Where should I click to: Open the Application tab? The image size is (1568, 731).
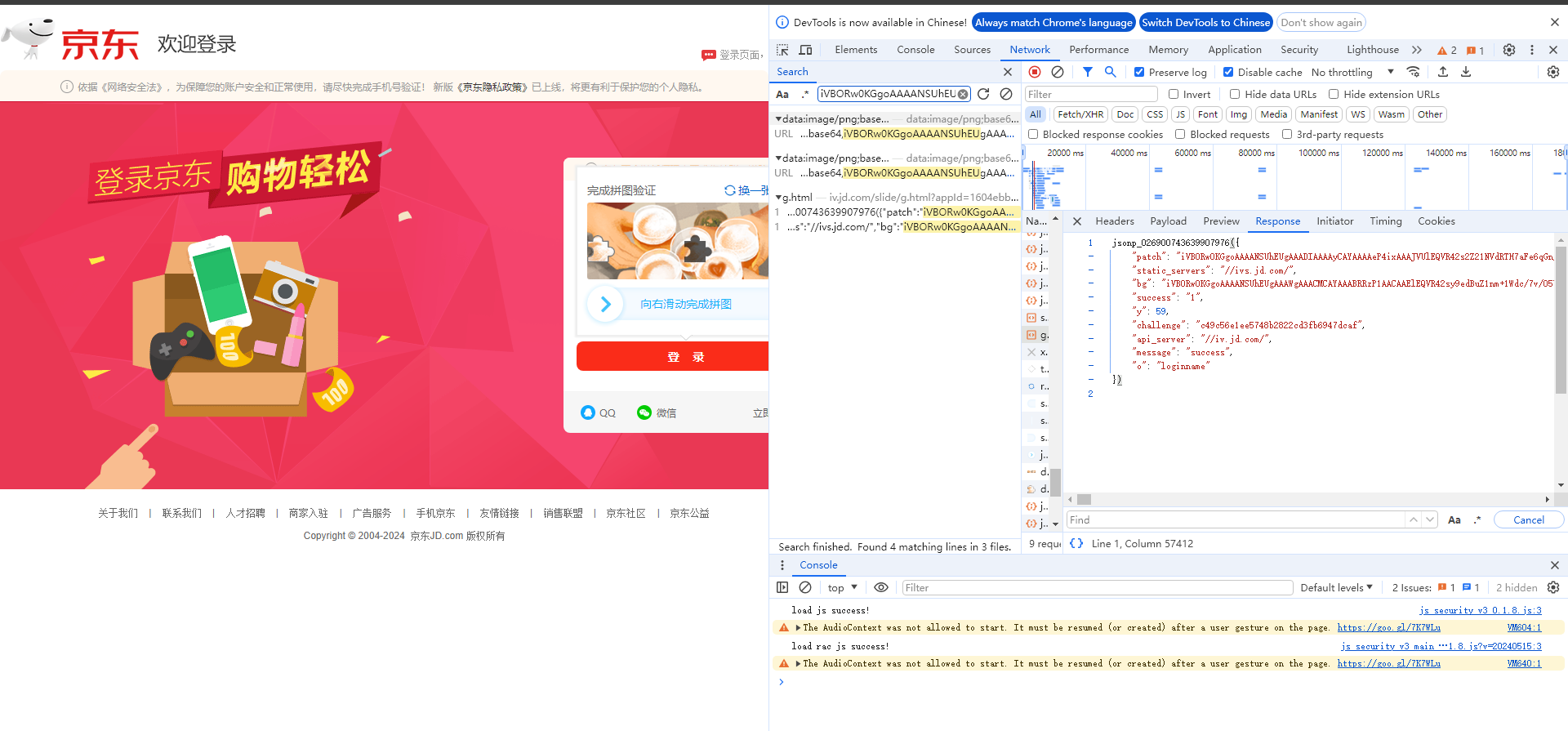point(1235,50)
